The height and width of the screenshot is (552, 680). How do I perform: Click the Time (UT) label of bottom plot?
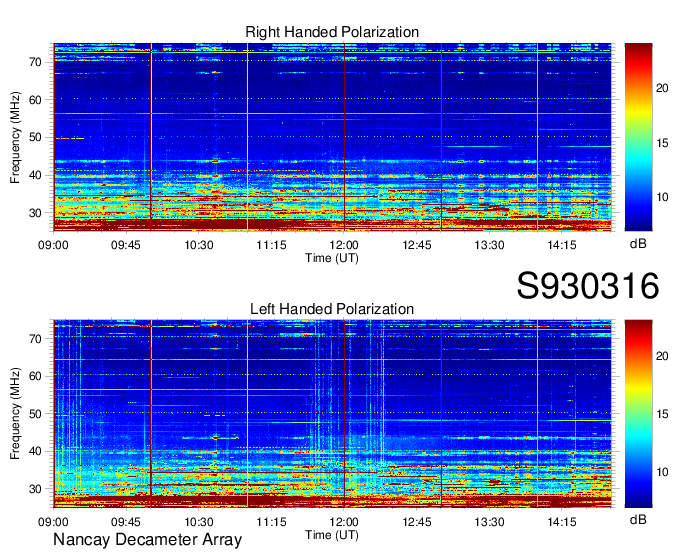(332, 535)
